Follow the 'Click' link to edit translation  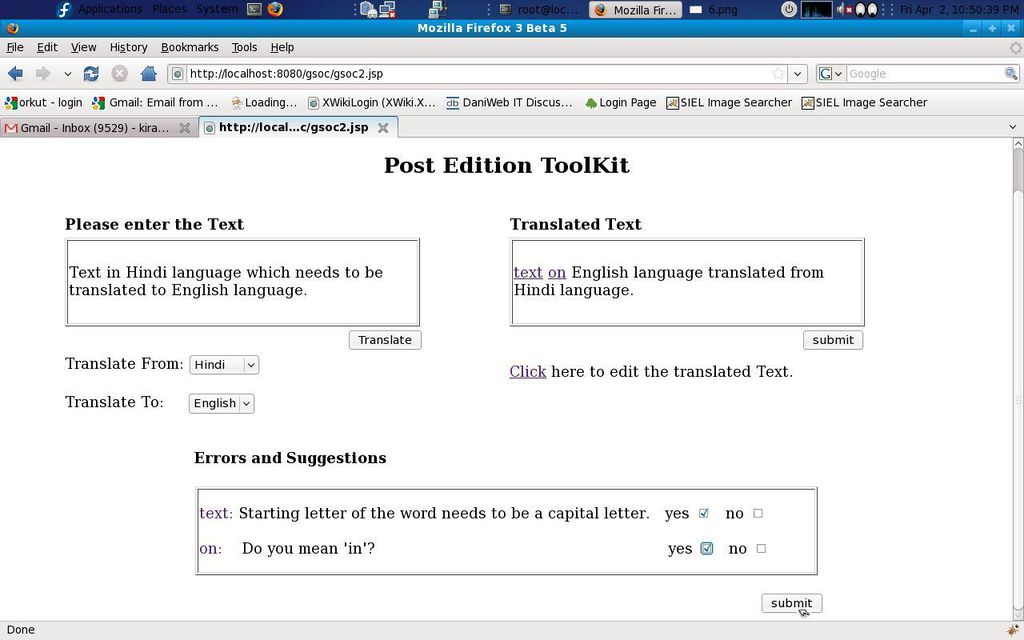pos(527,372)
